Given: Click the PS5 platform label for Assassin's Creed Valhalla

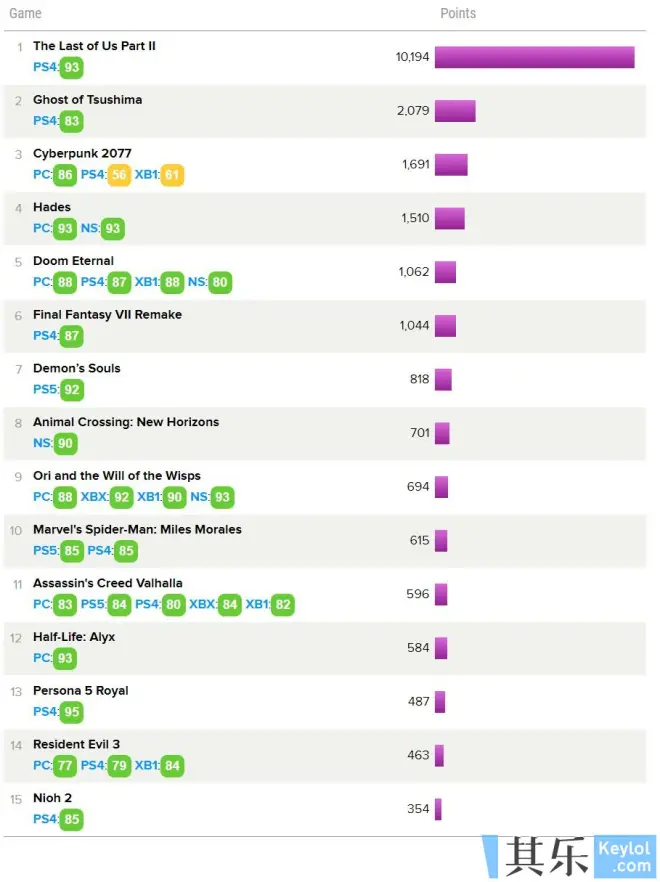Looking at the screenshot, I should (x=93, y=604).
